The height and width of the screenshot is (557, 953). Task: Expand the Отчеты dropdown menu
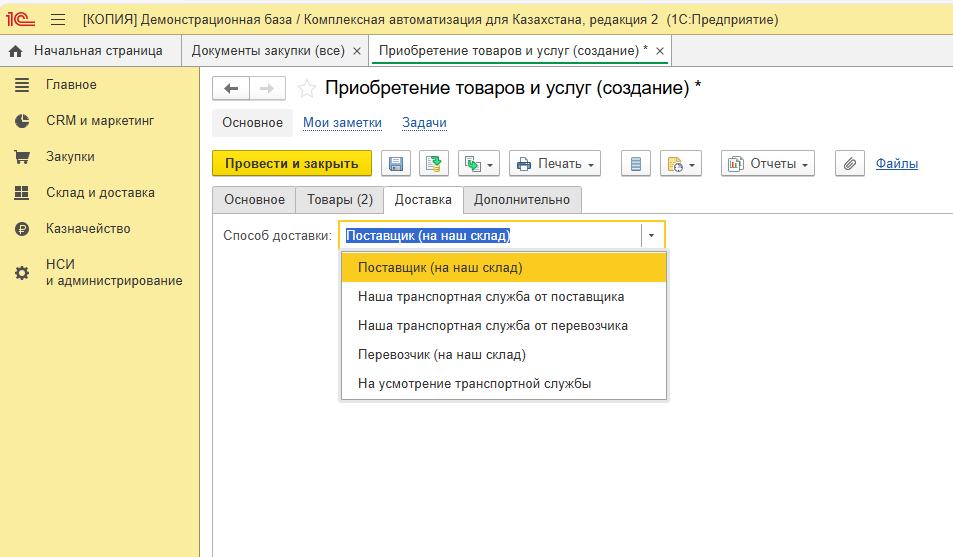pos(768,164)
